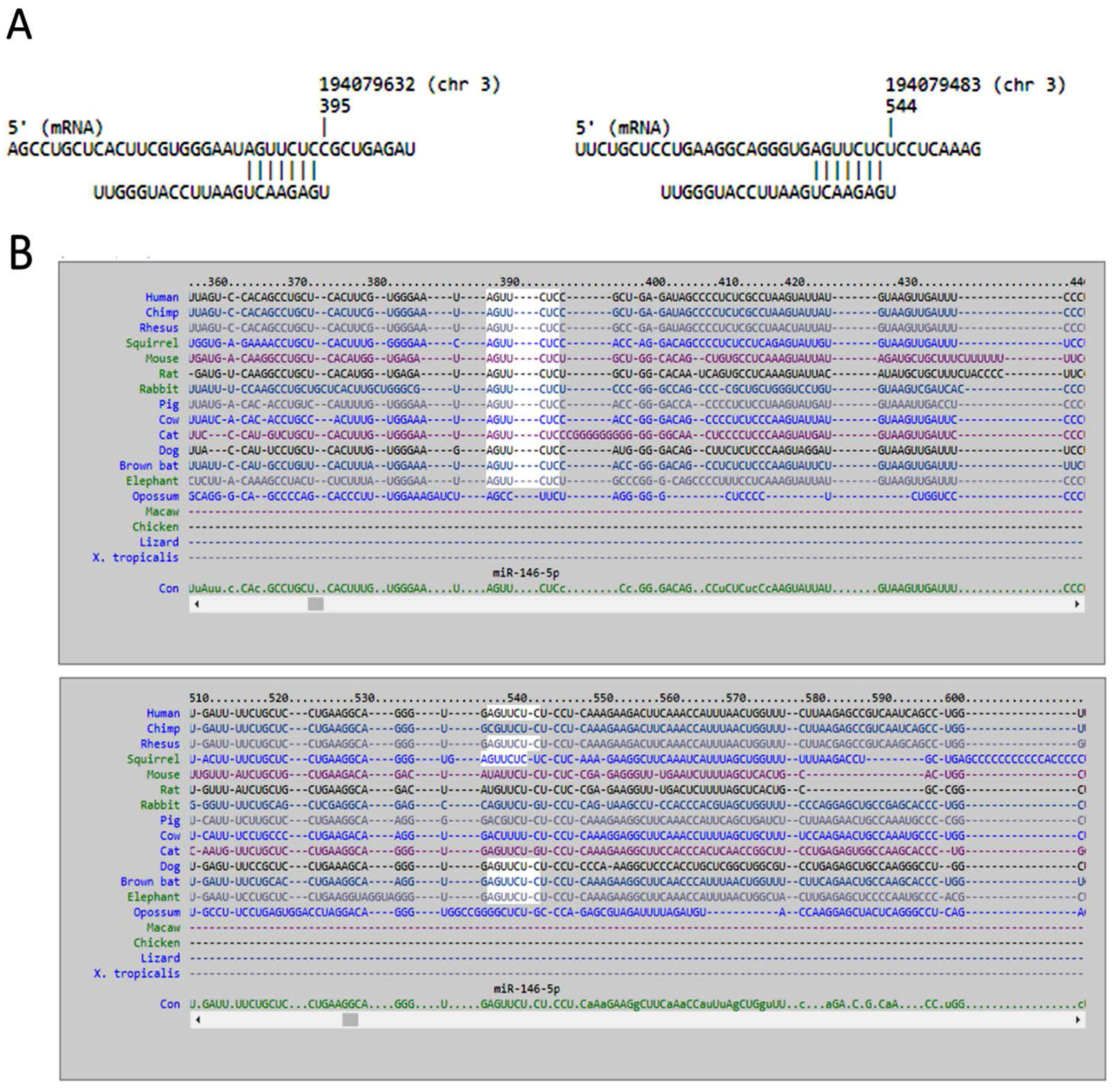Click Con consensus label in lower panel
The image size is (1113, 1092).
170,1004
